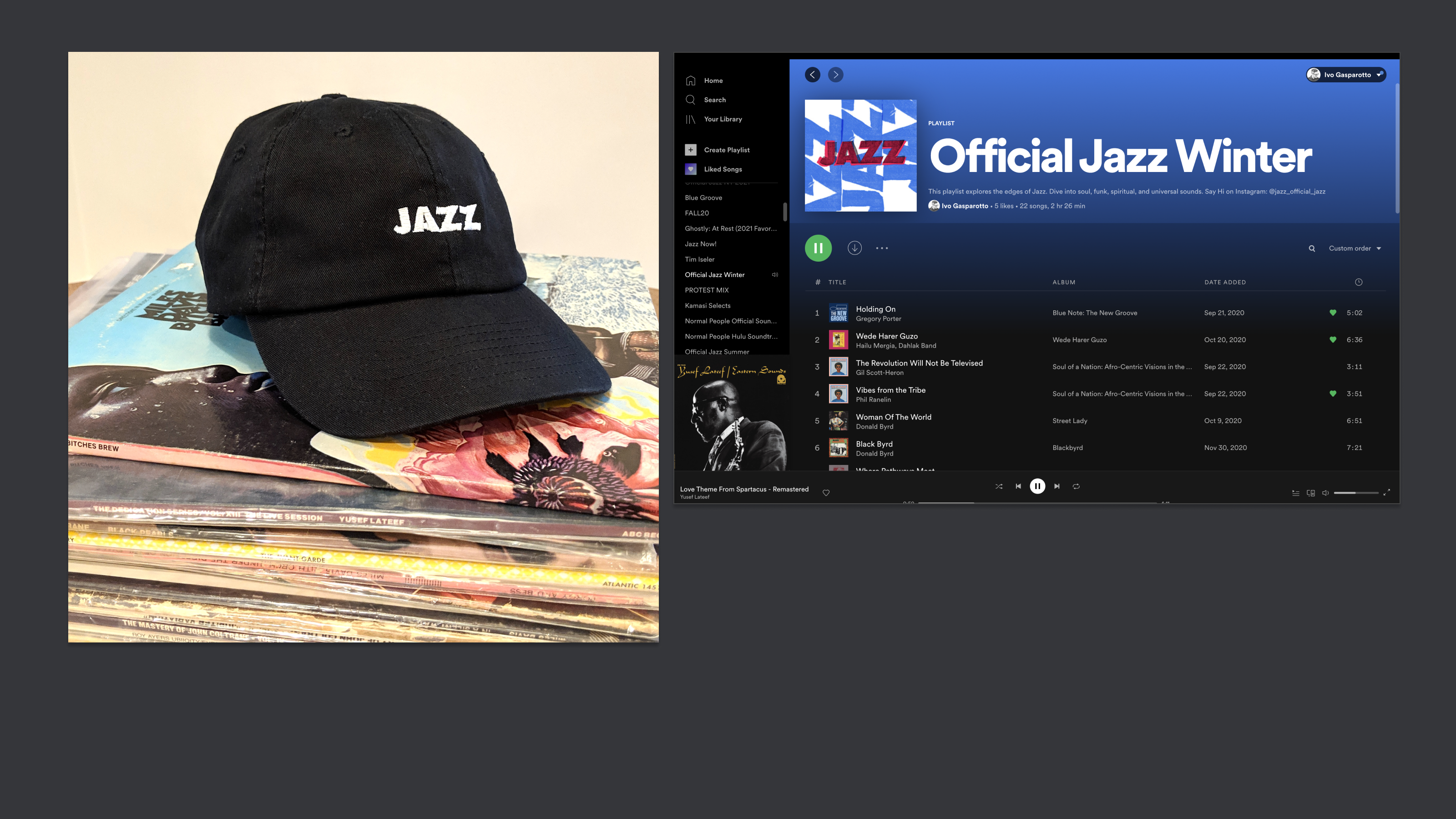The width and height of the screenshot is (1456, 819).
Task: Toggle shuffle in playback bar
Action: (x=999, y=486)
